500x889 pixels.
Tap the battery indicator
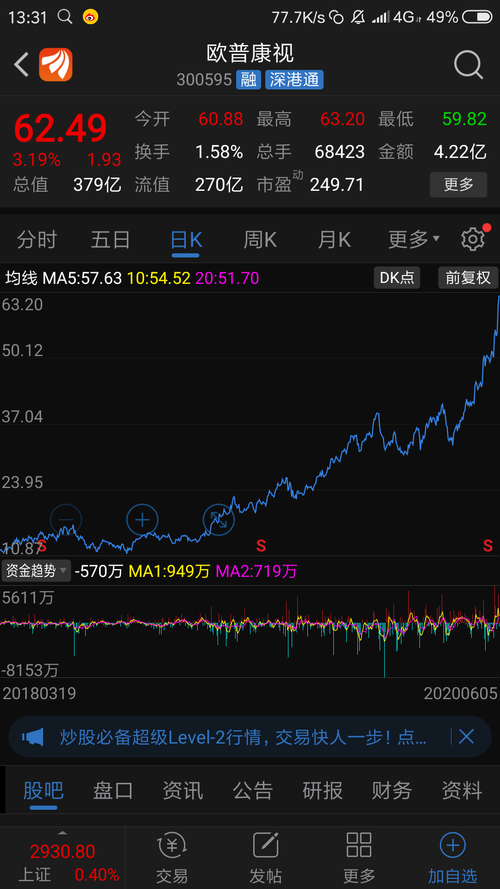coord(477,17)
